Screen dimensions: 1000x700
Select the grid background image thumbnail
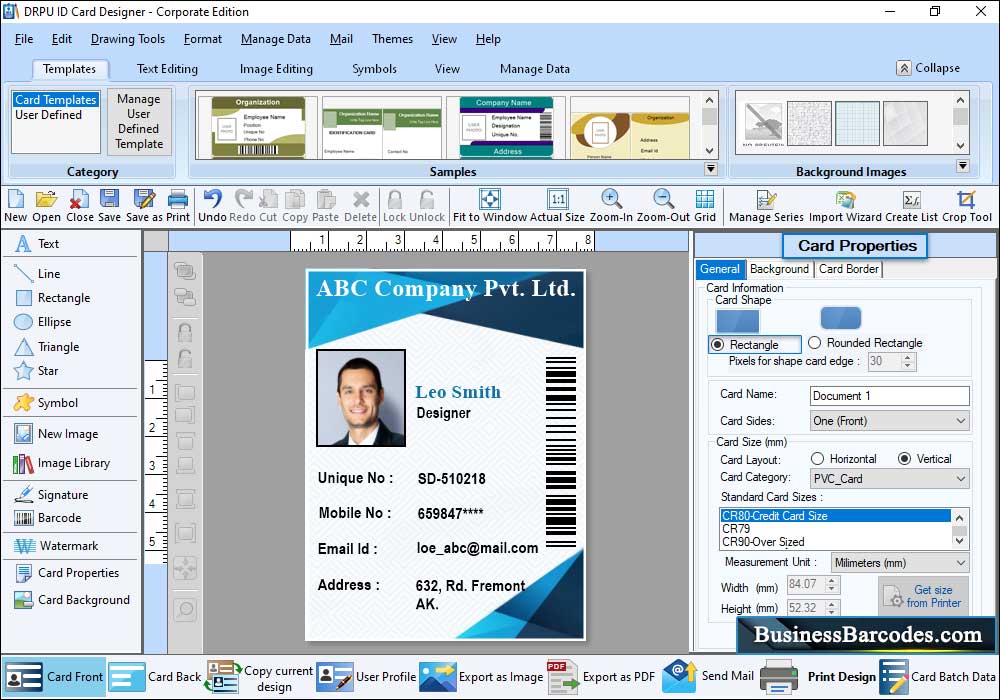coord(857,124)
